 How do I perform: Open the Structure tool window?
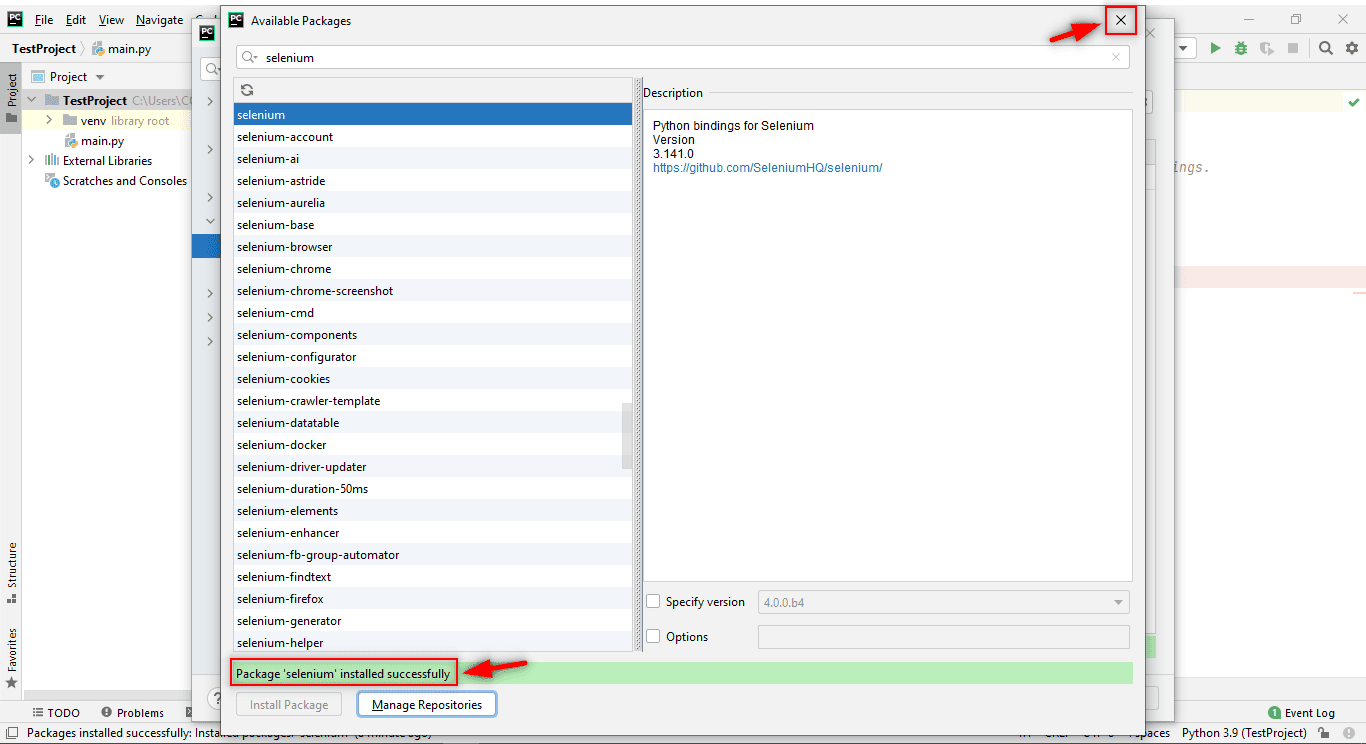12,572
